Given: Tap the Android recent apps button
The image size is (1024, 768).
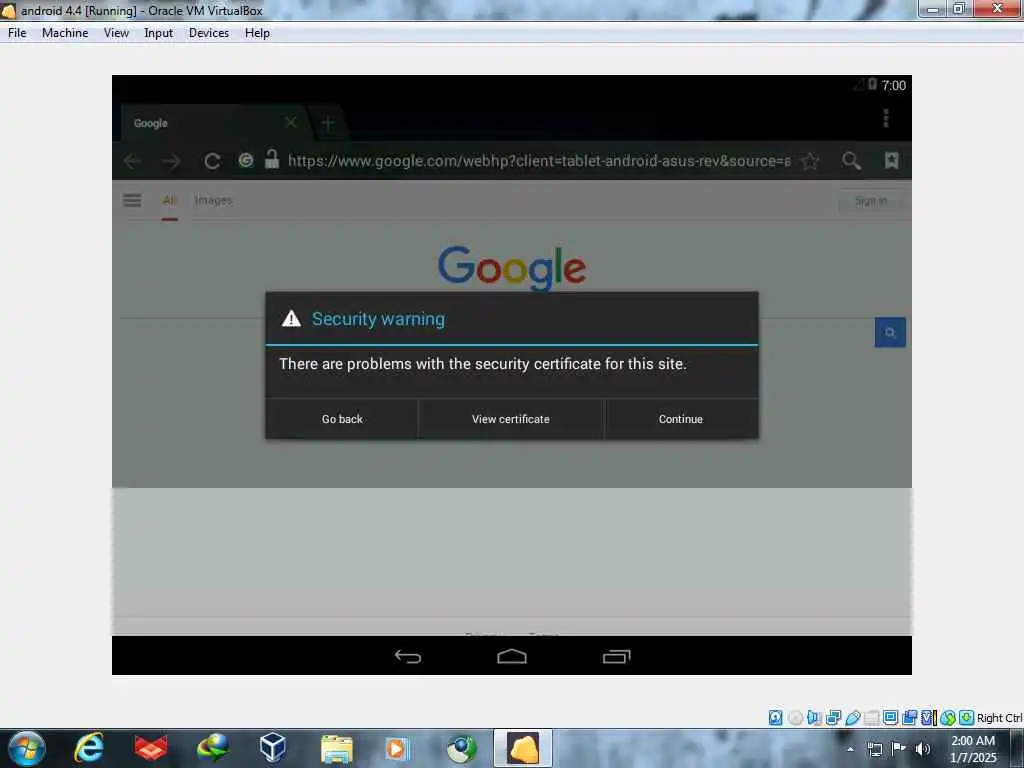Looking at the screenshot, I should 616,656.
